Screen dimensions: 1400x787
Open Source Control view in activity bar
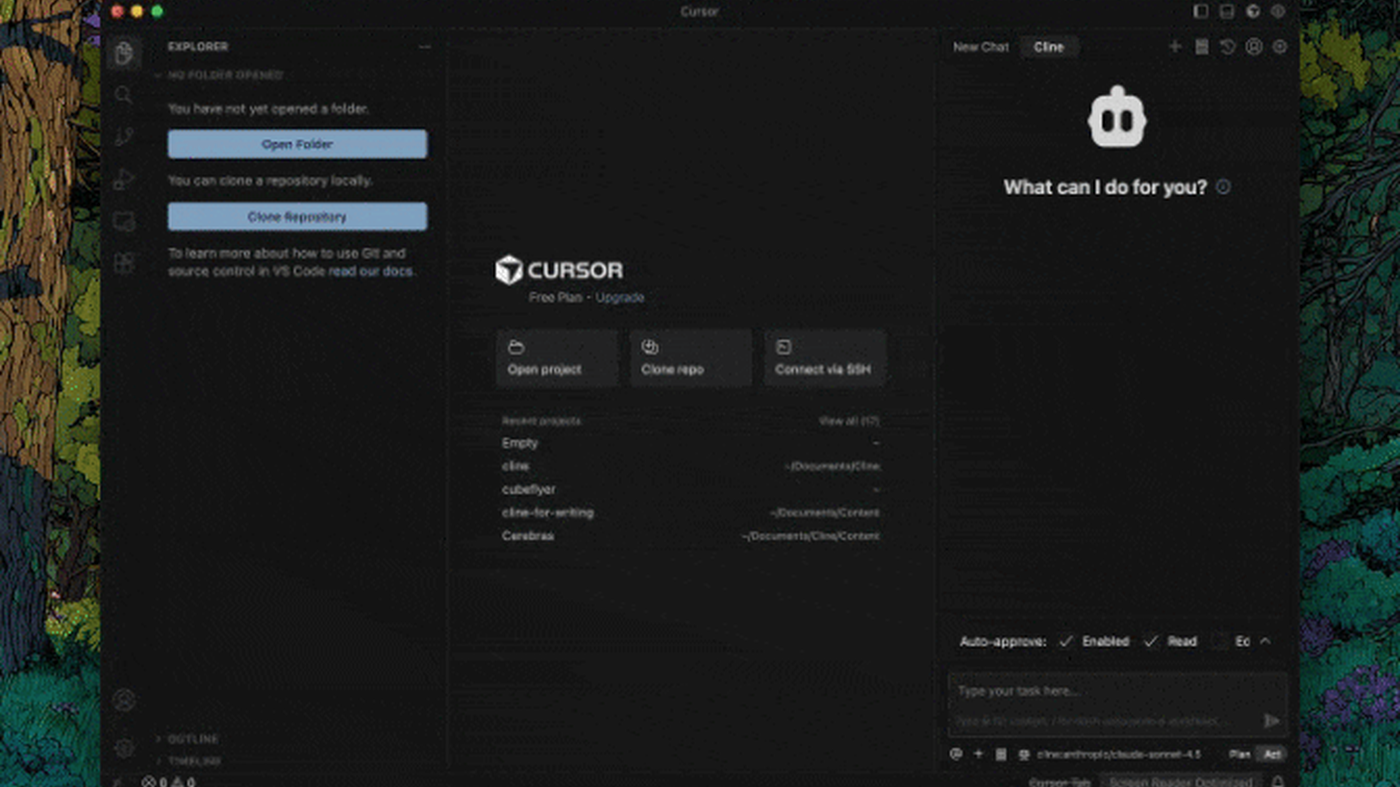point(124,138)
